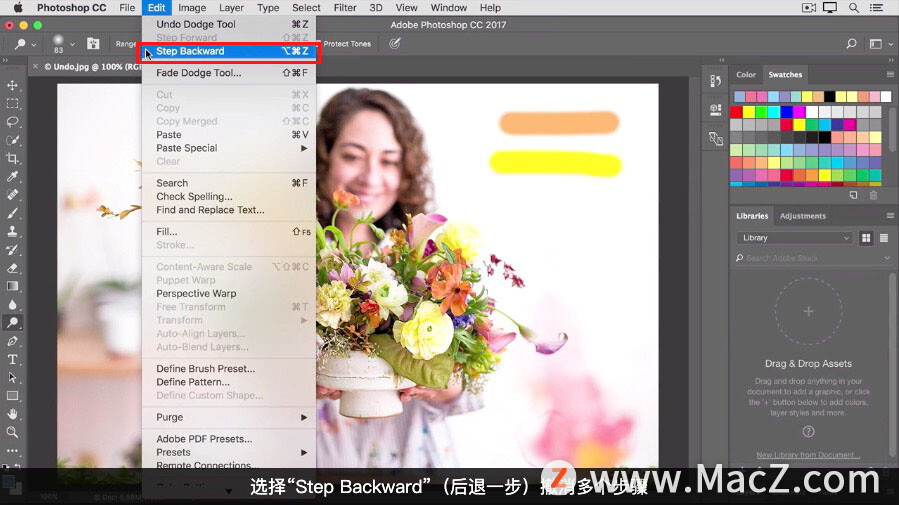Open the Image menu

click(x=192, y=7)
